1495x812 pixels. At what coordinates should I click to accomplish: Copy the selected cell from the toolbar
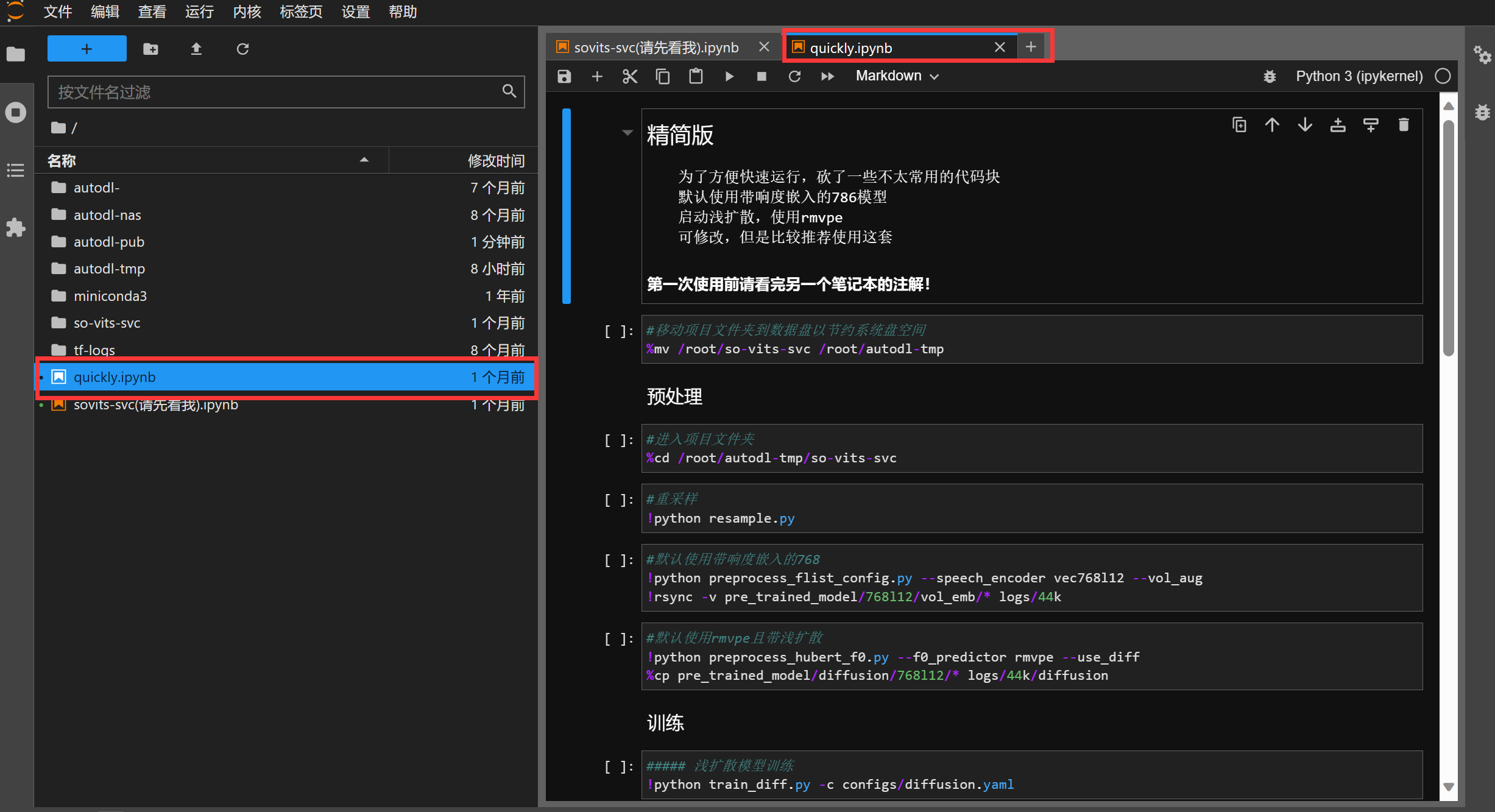[x=663, y=76]
